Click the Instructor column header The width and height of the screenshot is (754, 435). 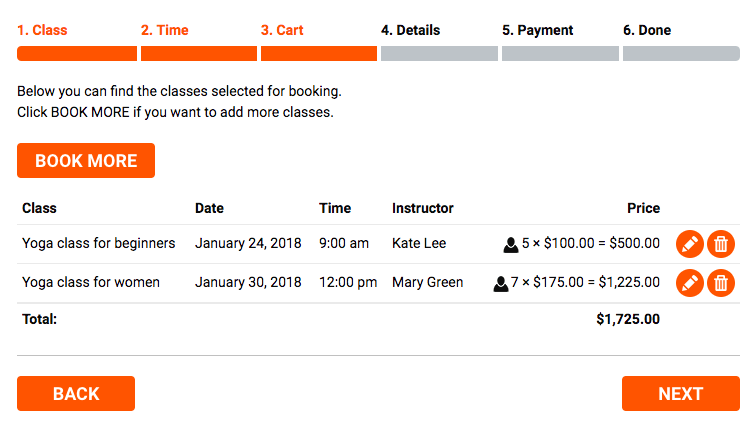(423, 208)
